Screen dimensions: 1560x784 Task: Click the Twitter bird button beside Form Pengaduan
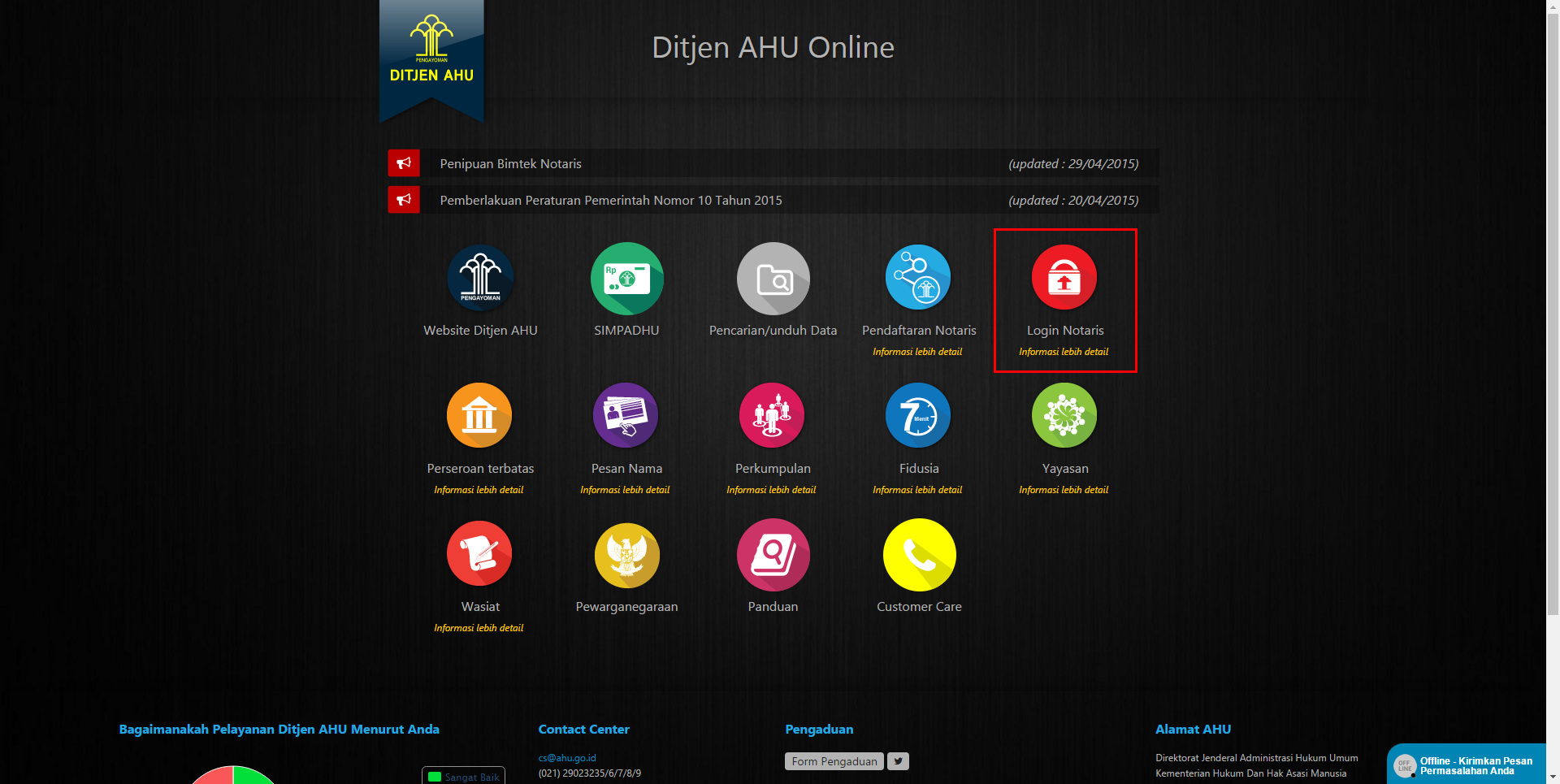[898, 761]
